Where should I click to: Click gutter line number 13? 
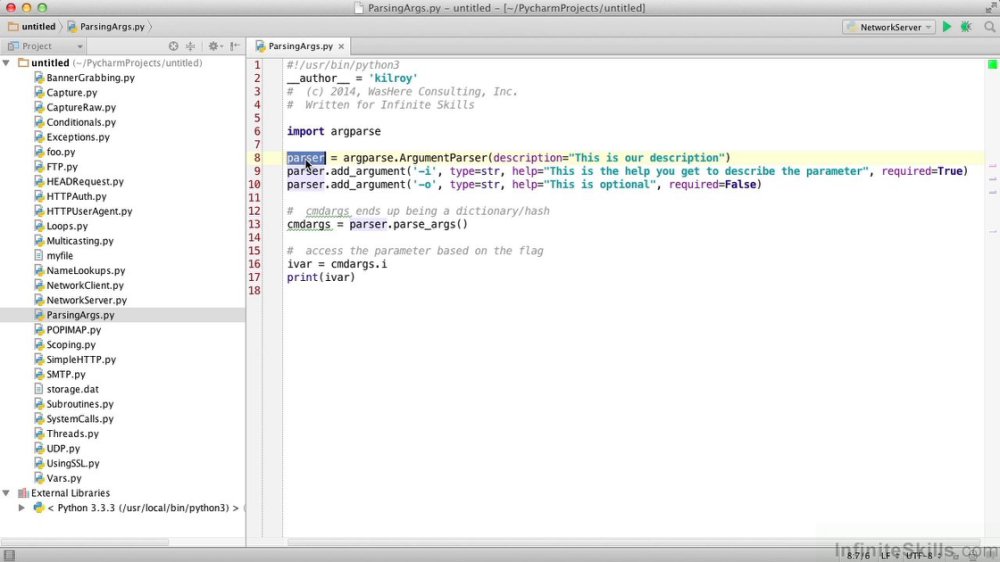[x=254, y=224]
